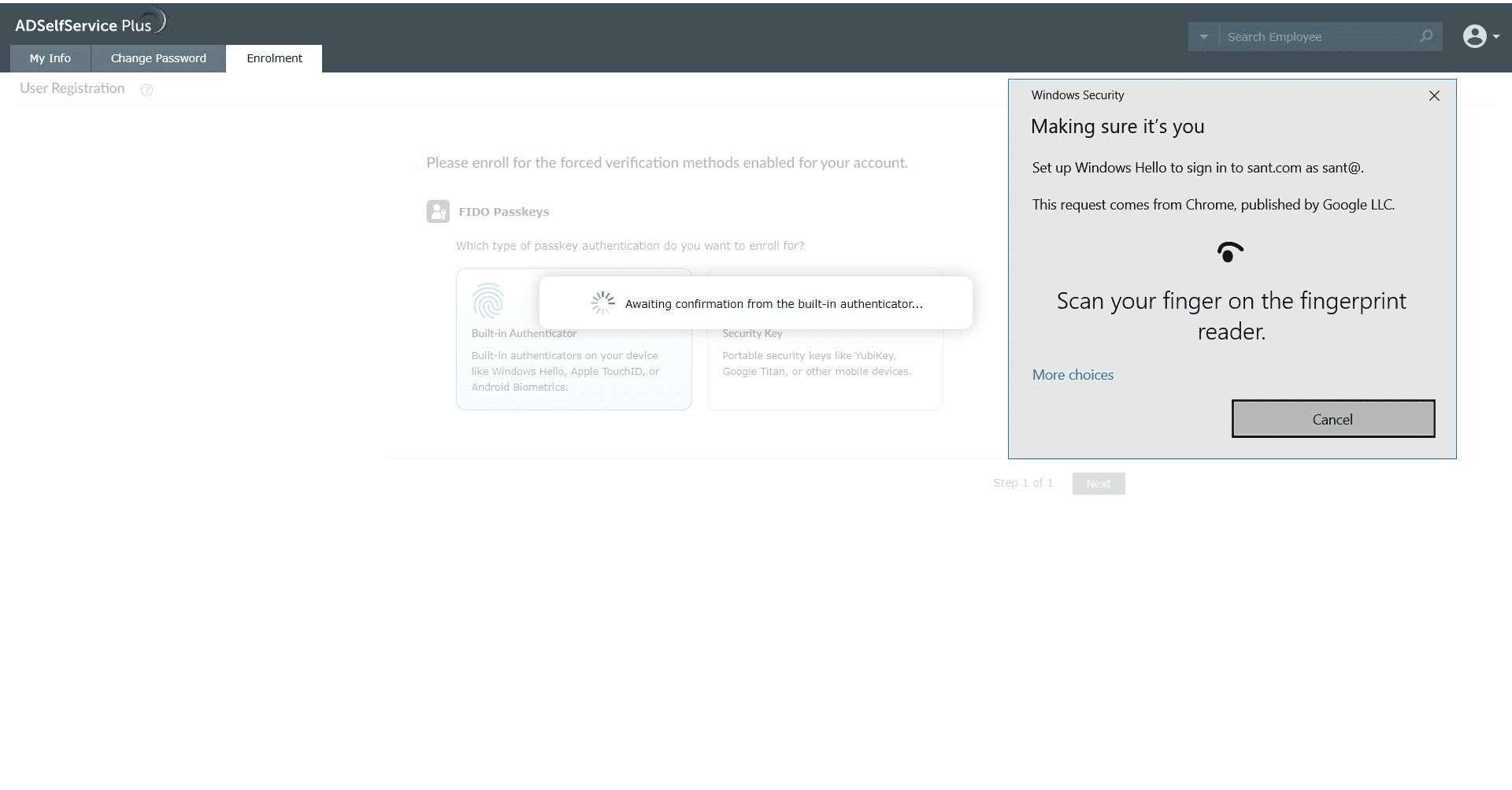Click the fingerprint graphic in Windows Security dialog

coord(1230,251)
